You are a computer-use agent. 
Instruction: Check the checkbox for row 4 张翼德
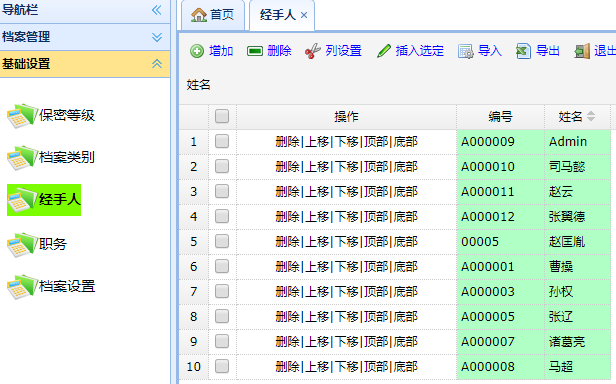click(x=222, y=217)
